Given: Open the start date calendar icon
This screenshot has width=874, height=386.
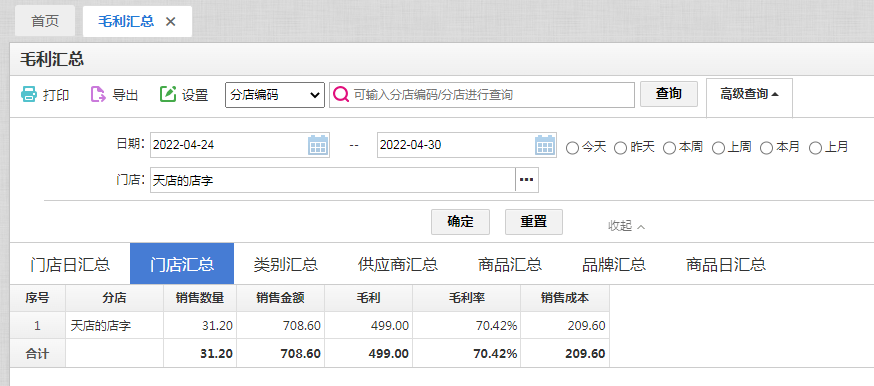Looking at the screenshot, I should (318, 145).
